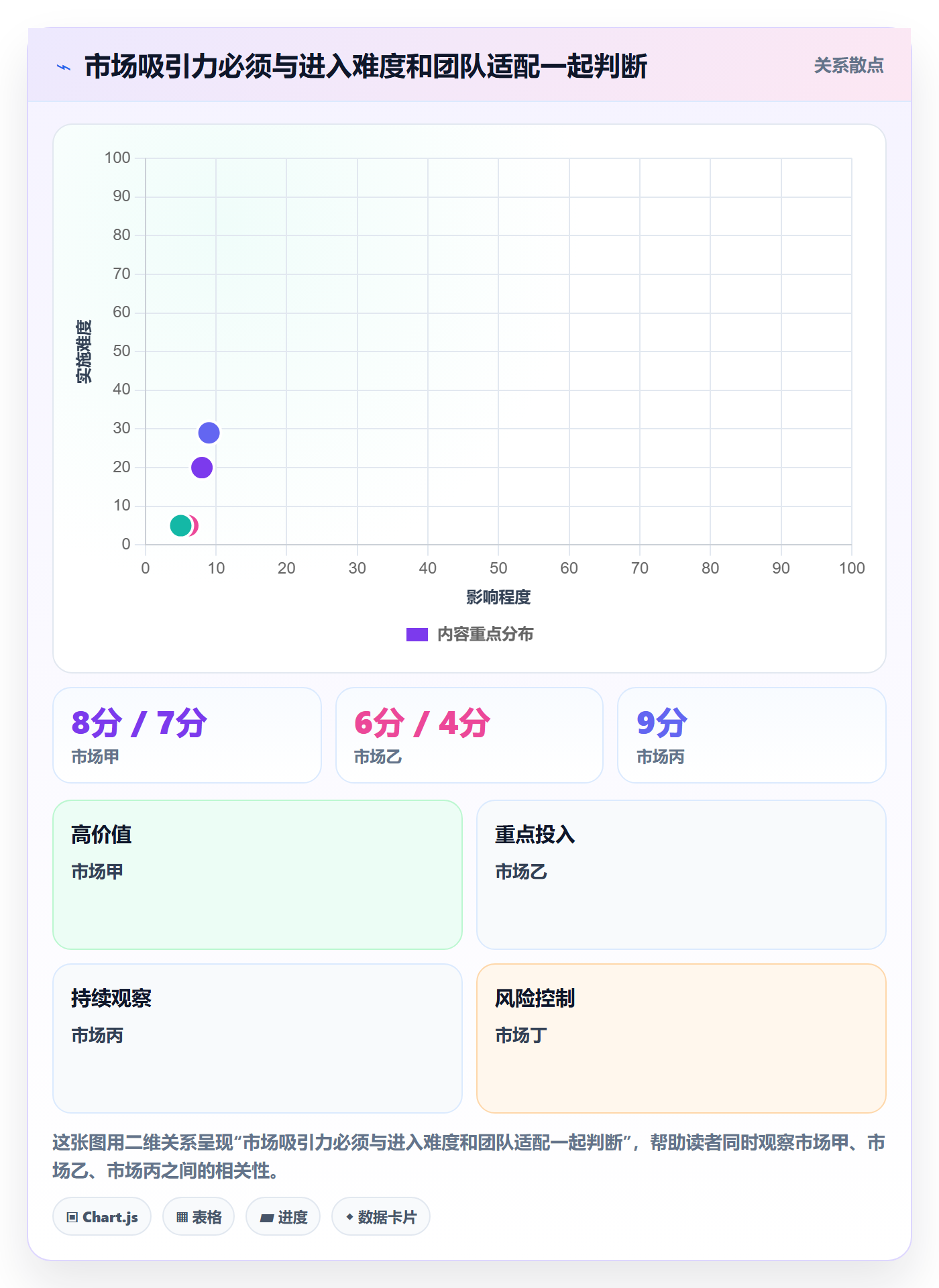Click the 影响程度 x-axis title
This screenshot has height=1288, width=939.
click(x=498, y=597)
